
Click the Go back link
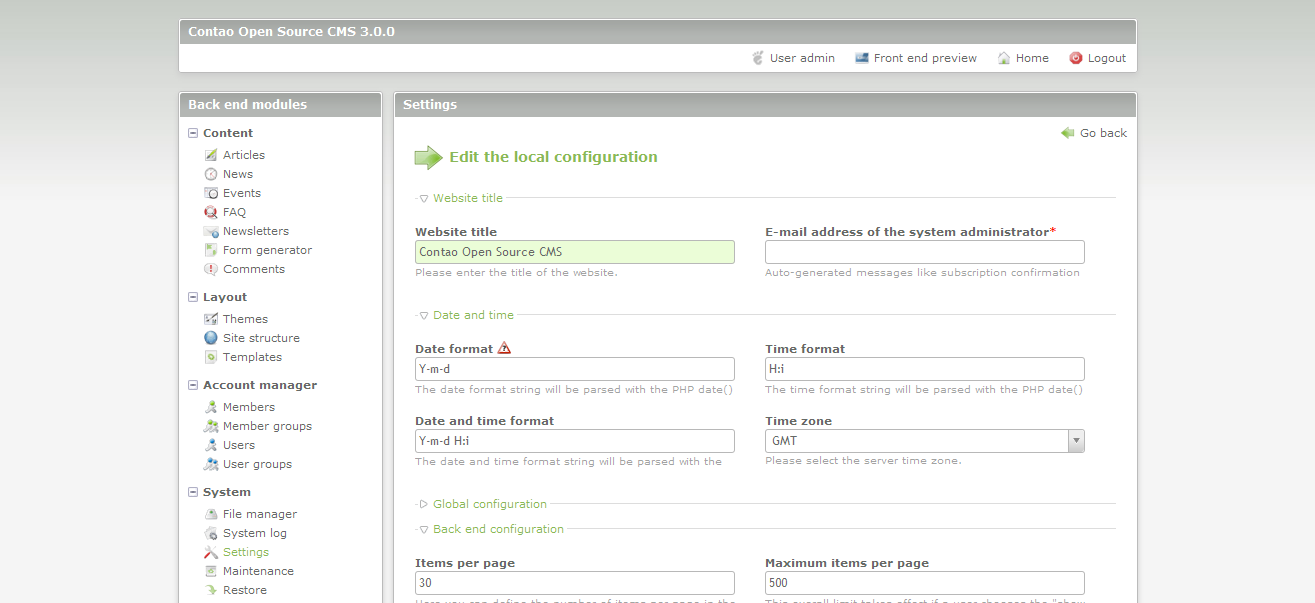[x=1102, y=132]
